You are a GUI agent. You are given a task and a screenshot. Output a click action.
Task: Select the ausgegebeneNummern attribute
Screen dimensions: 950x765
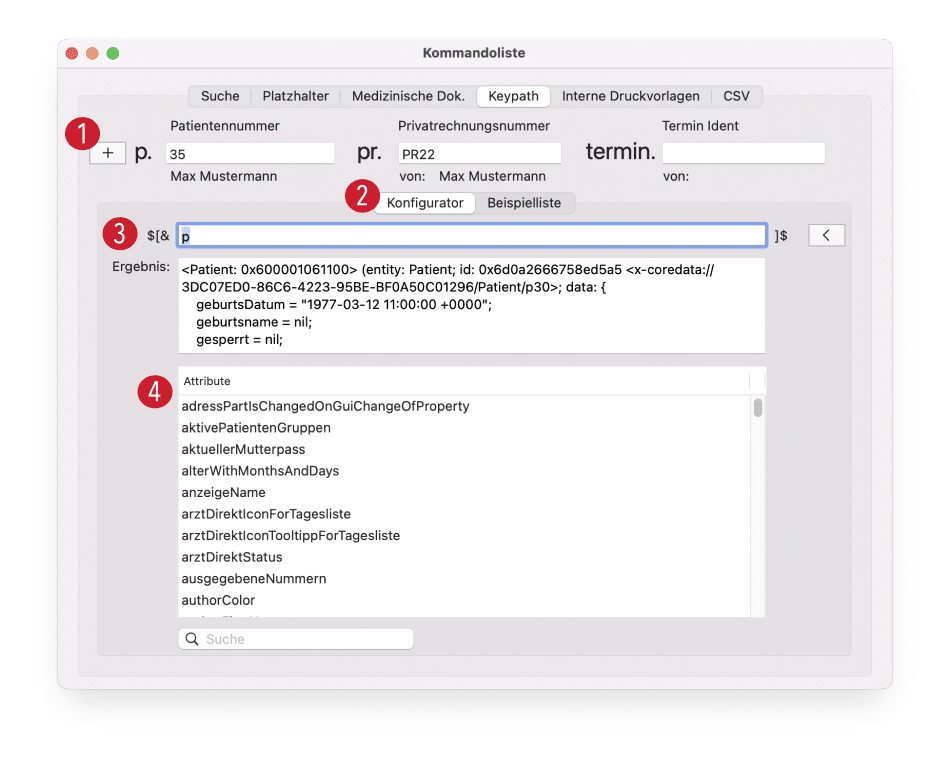464,578
